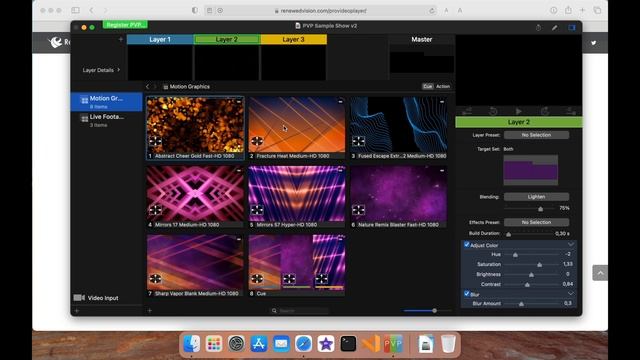Screen dimensions: 640x360
Task: Click the media search field
Action: pos(300,311)
